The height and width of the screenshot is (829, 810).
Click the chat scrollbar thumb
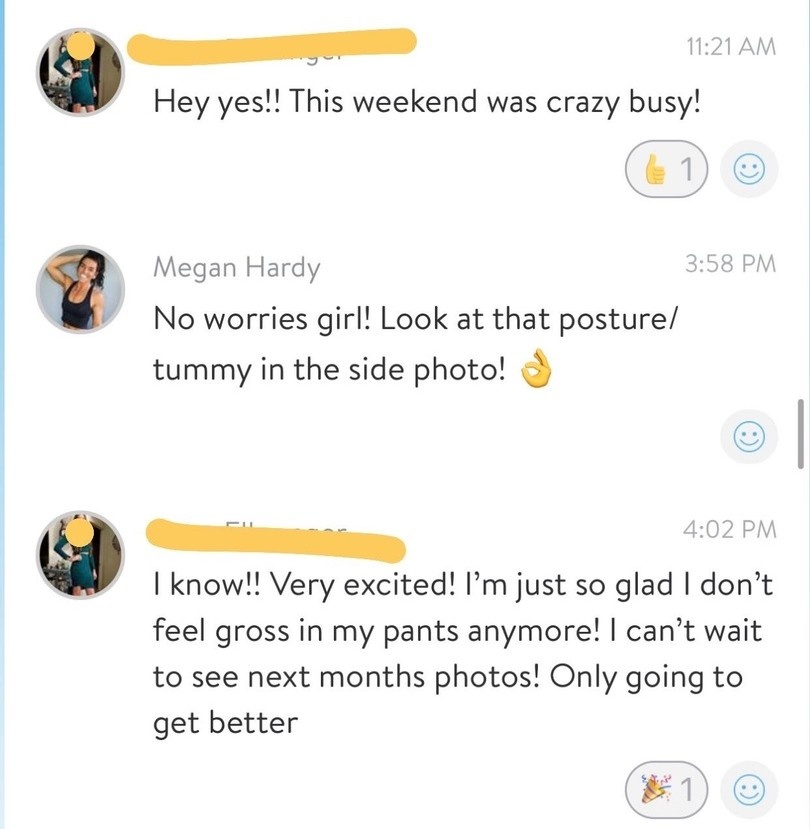[x=800, y=433]
